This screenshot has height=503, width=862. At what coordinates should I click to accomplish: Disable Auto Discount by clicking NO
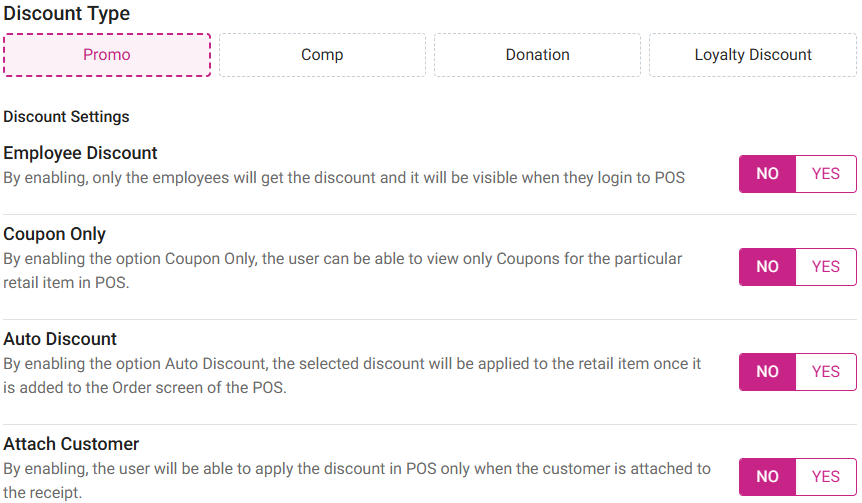pos(767,372)
